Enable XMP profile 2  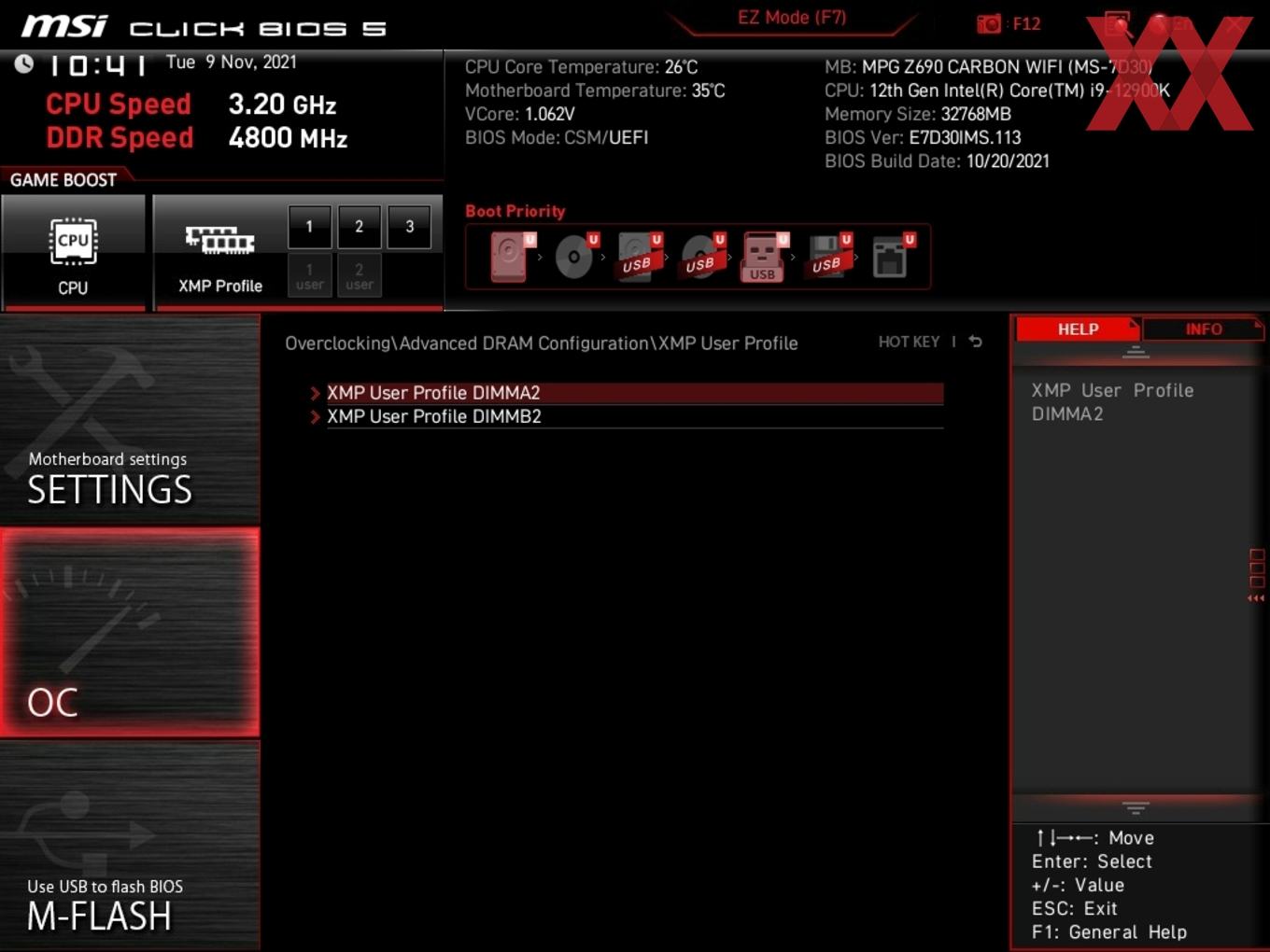coord(359,227)
